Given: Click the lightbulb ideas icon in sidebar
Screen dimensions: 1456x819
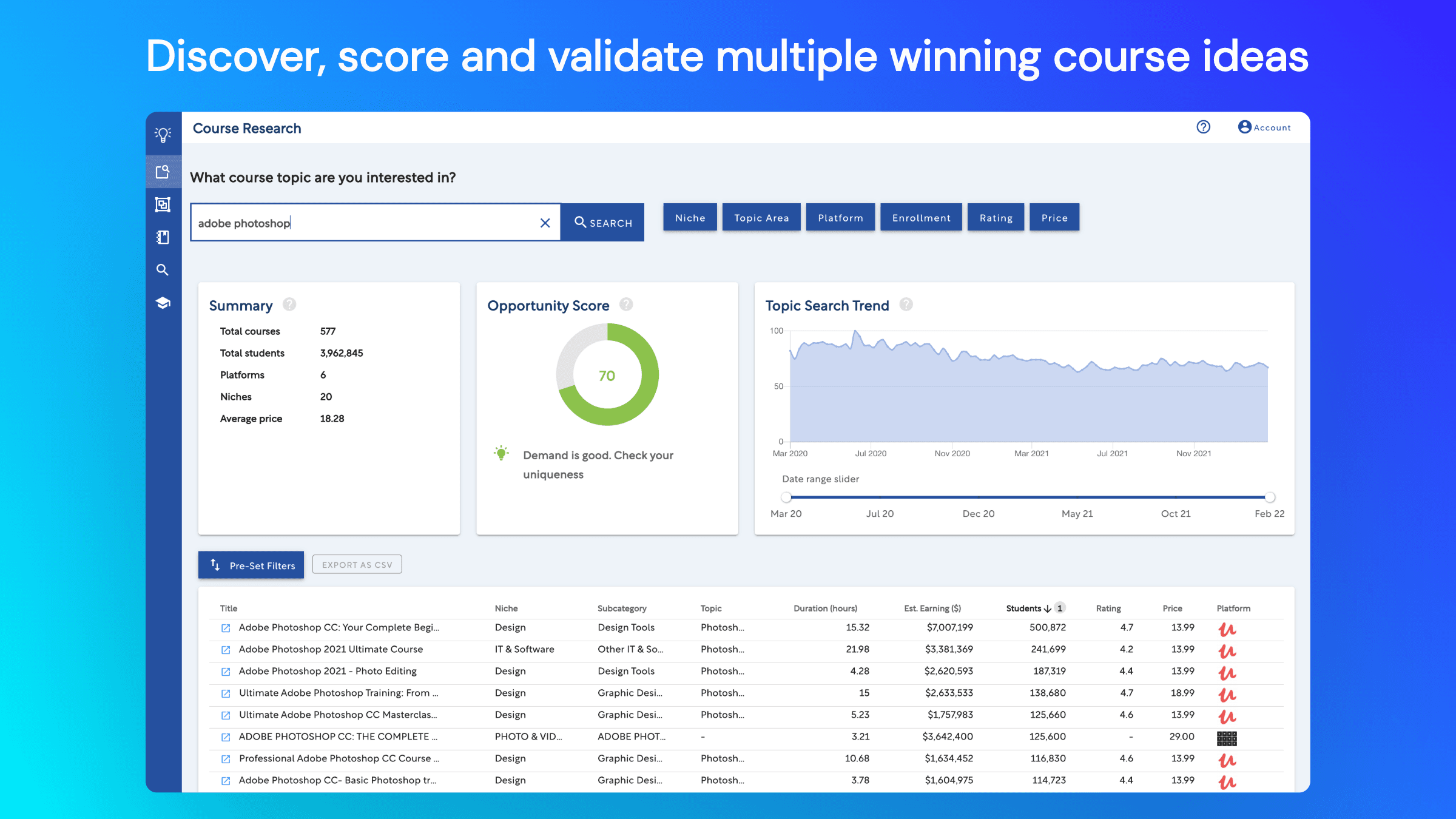Looking at the screenshot, I should point(163,134).
